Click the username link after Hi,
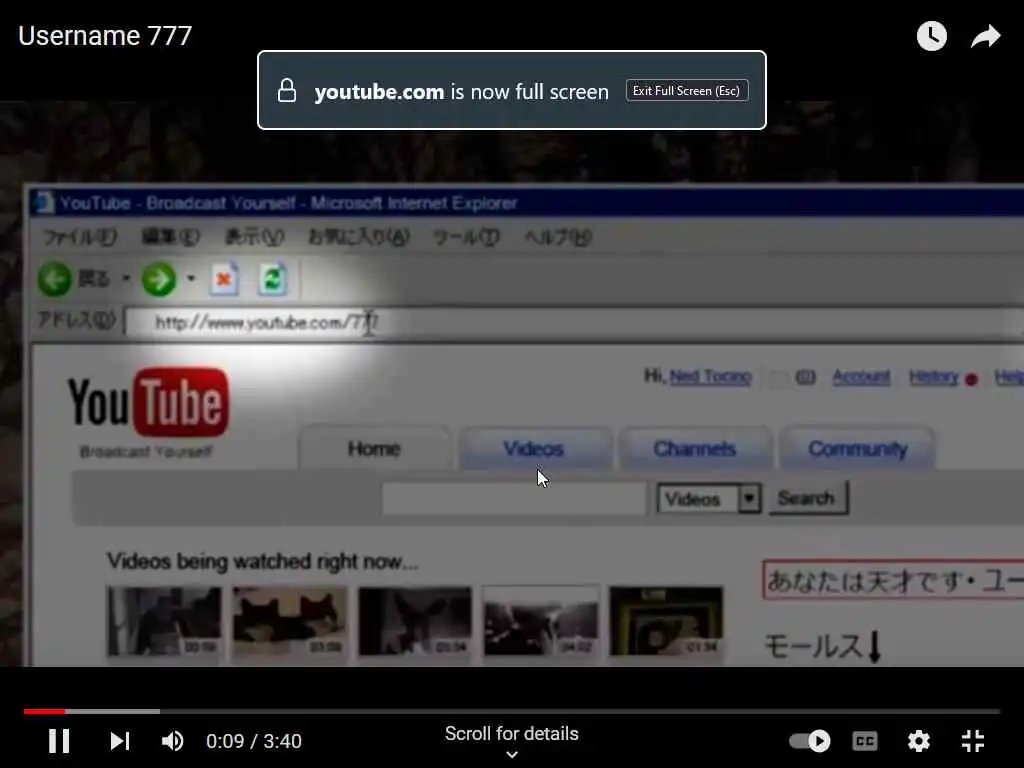This screenshot has height=768, width=1024. [711, 377]
